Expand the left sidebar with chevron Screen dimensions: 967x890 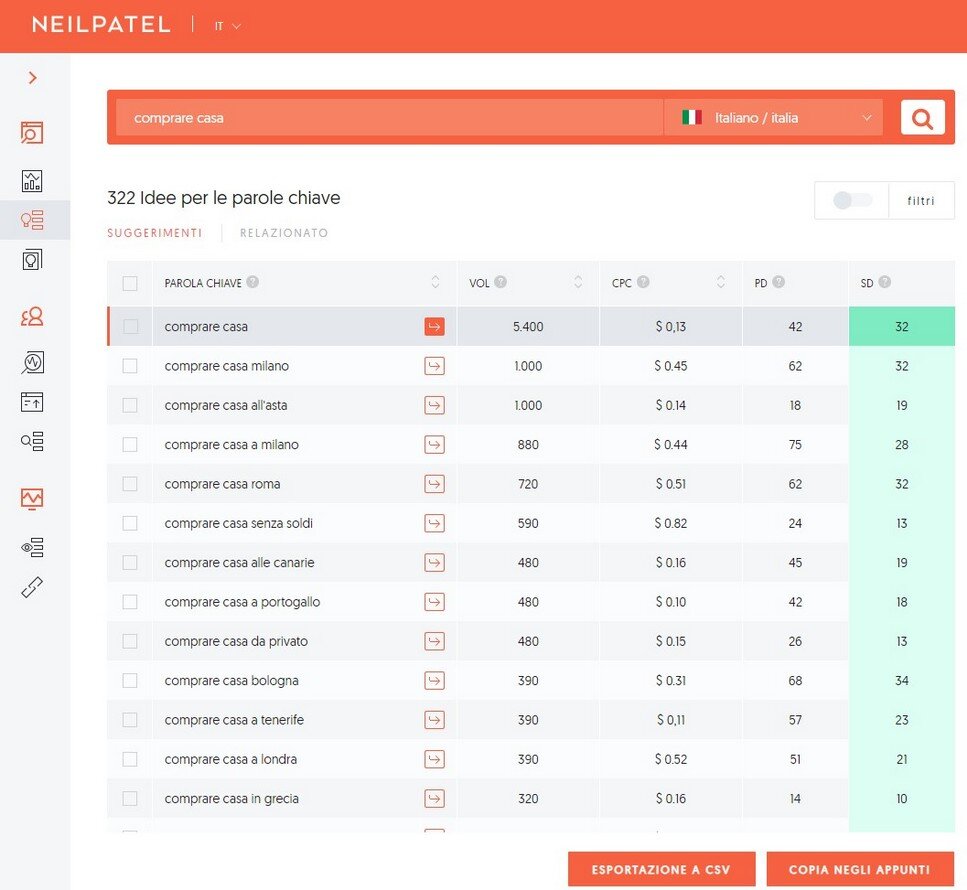click(x=33, y=78)
